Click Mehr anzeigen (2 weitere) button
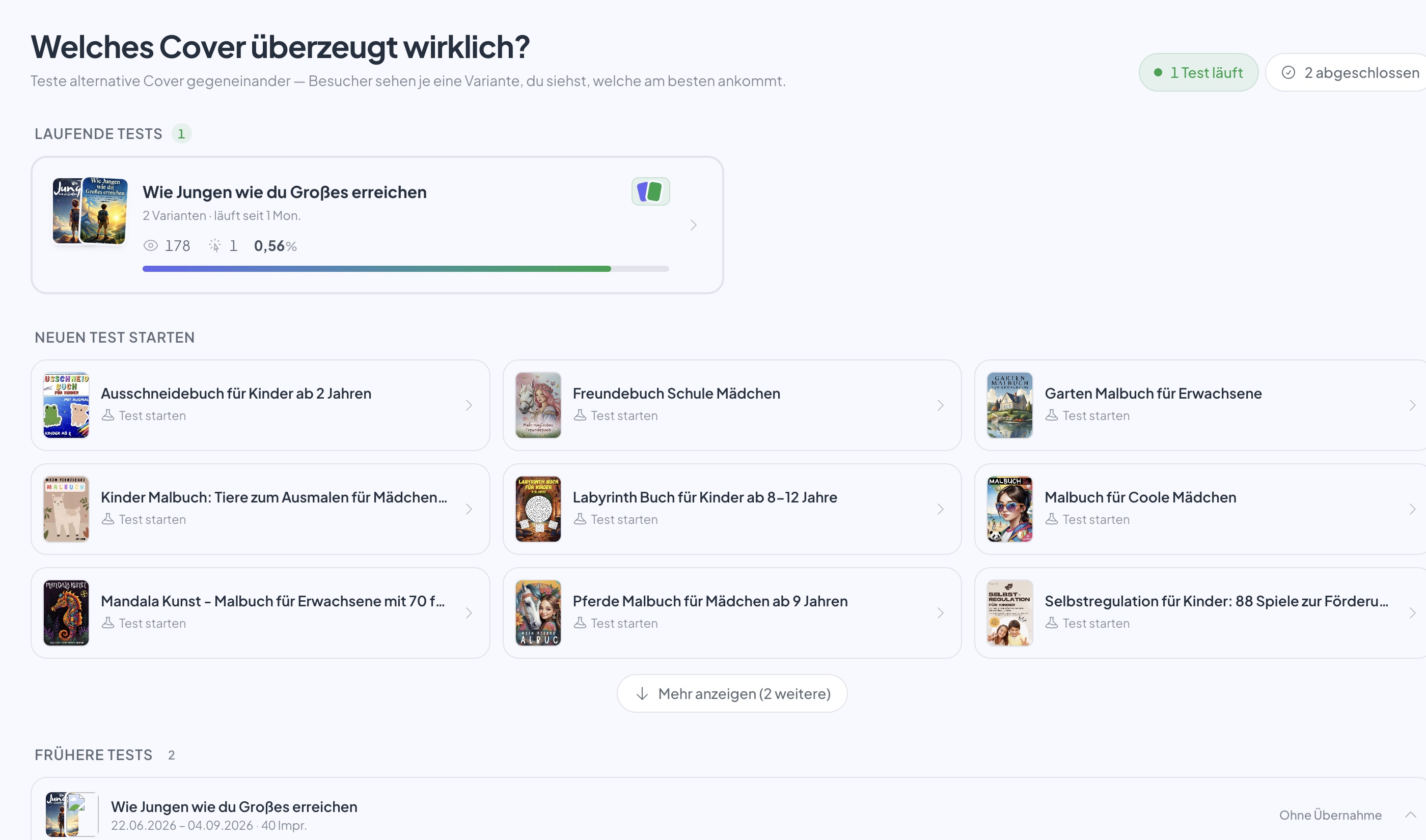The height and width of the screenshot is (840, 1426). coord(731,694)
